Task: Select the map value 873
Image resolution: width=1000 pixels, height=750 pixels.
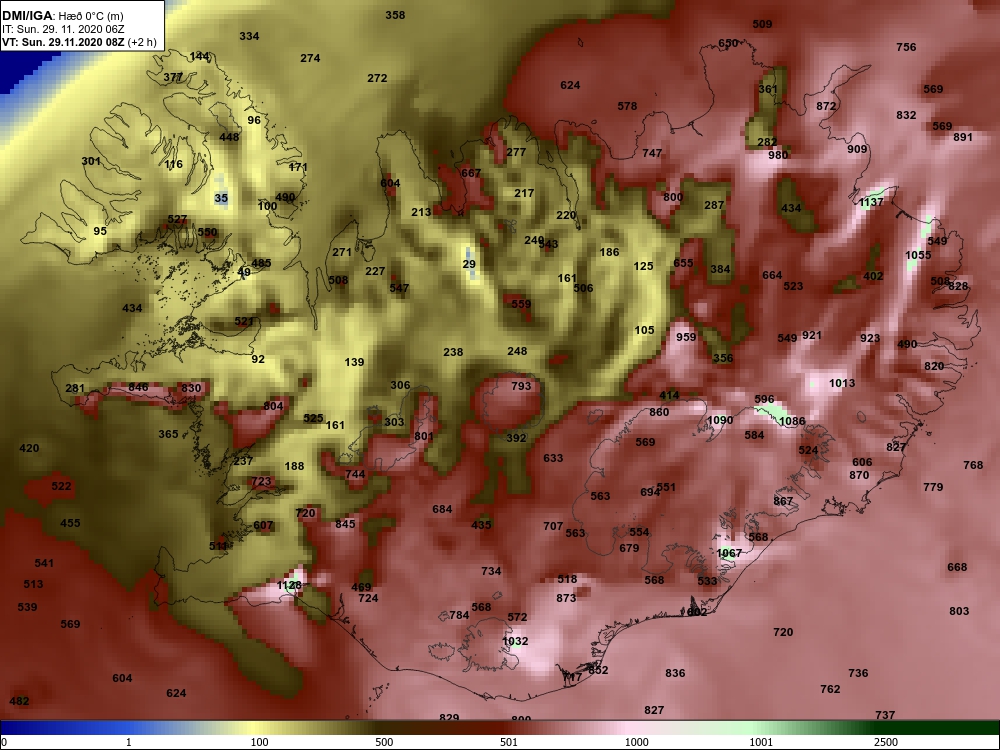Action: tap(566, 598)
